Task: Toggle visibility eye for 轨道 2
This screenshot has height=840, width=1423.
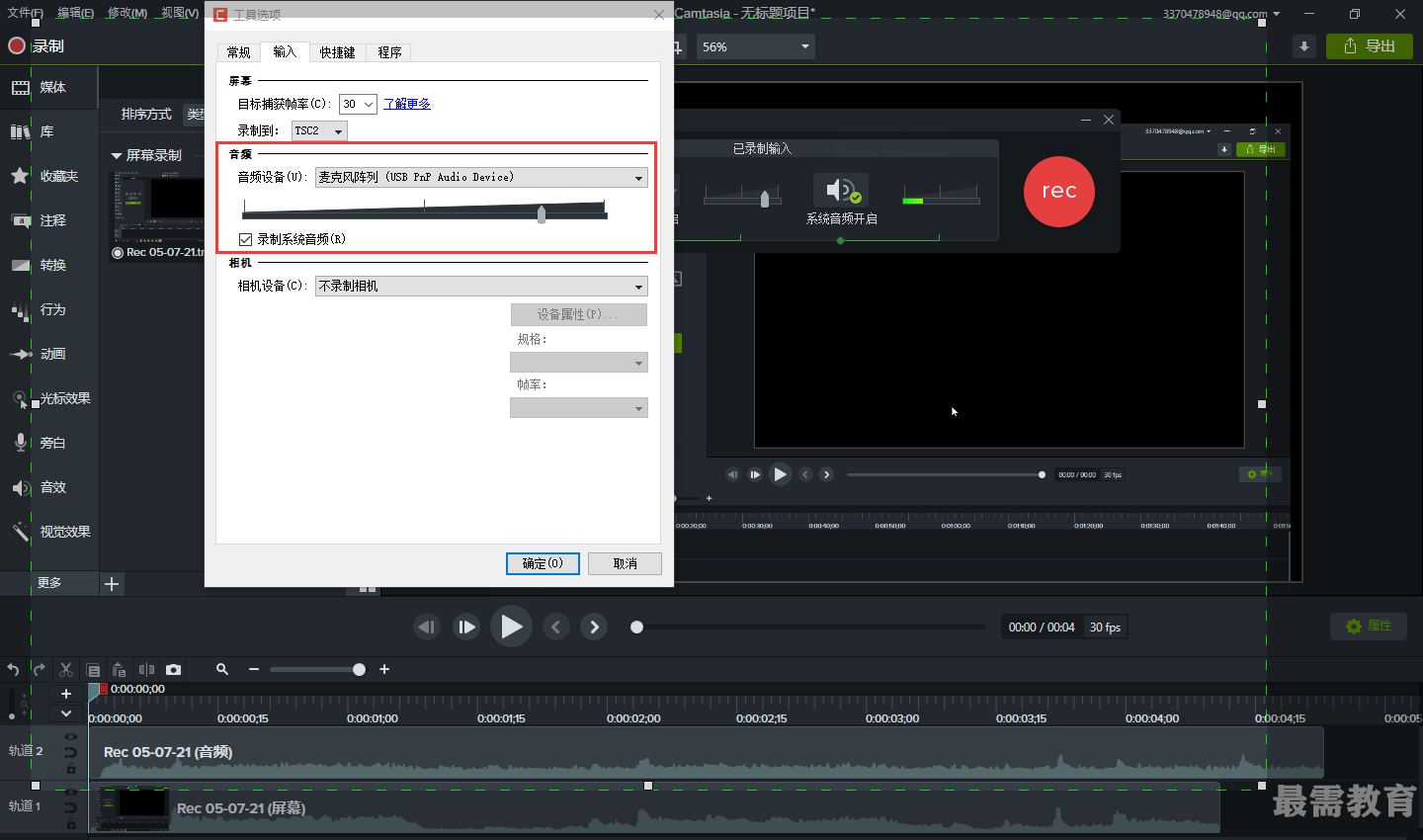Action: point(71,736)
